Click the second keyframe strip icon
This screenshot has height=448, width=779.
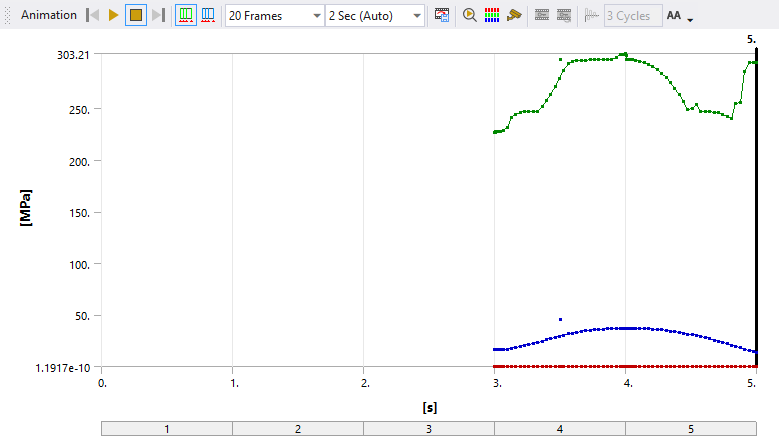pyautogui.click(x=564, y=15)
